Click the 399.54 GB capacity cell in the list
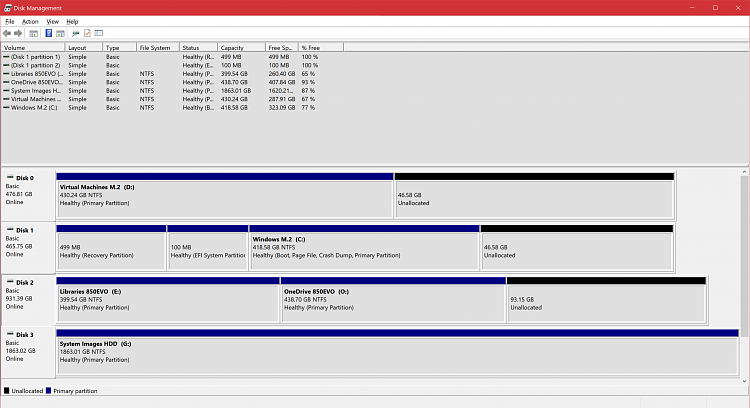Viewport: 750px width, 408px height. 234,74
